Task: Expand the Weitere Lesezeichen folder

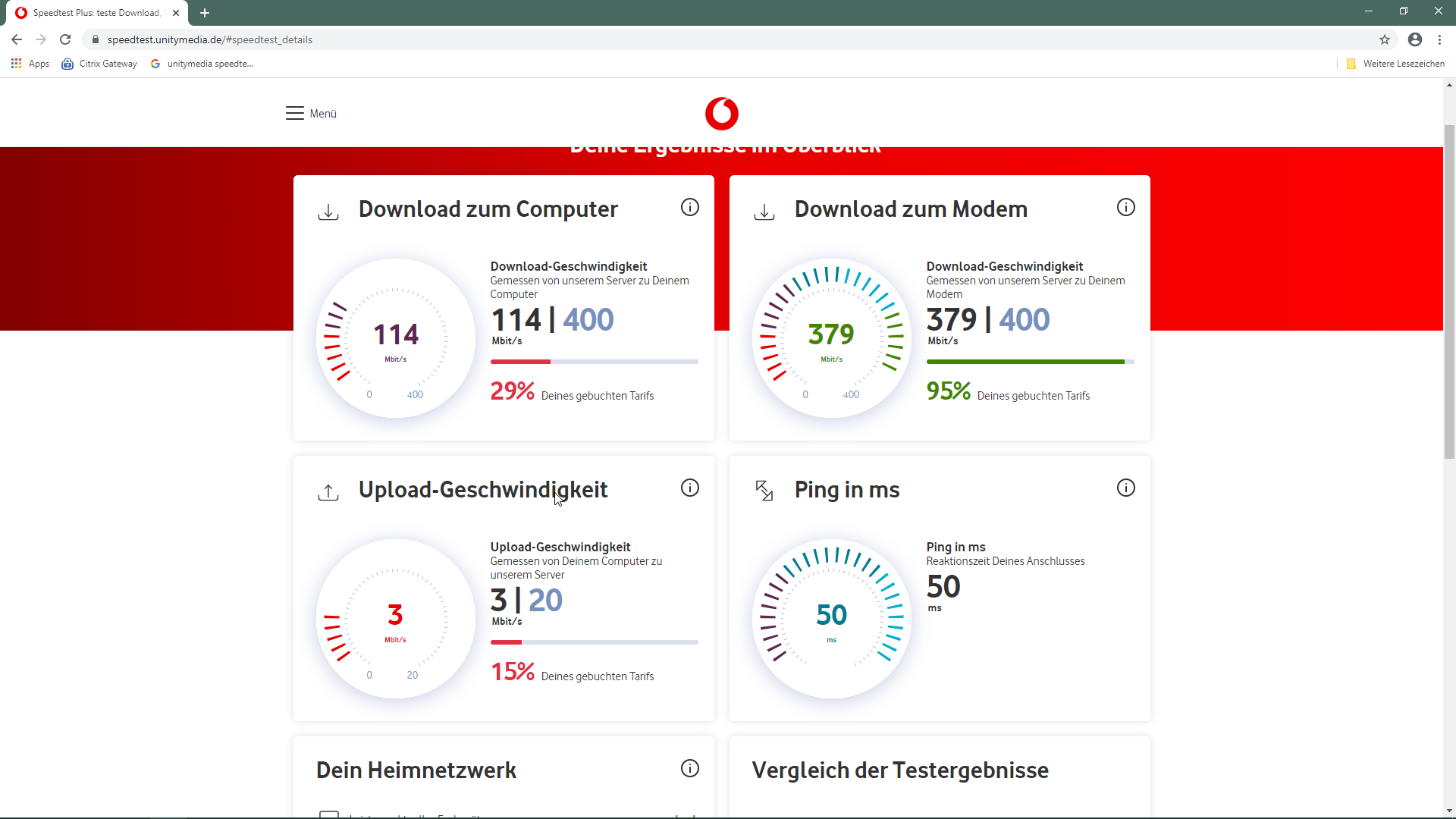Action: pos(1395,64)
